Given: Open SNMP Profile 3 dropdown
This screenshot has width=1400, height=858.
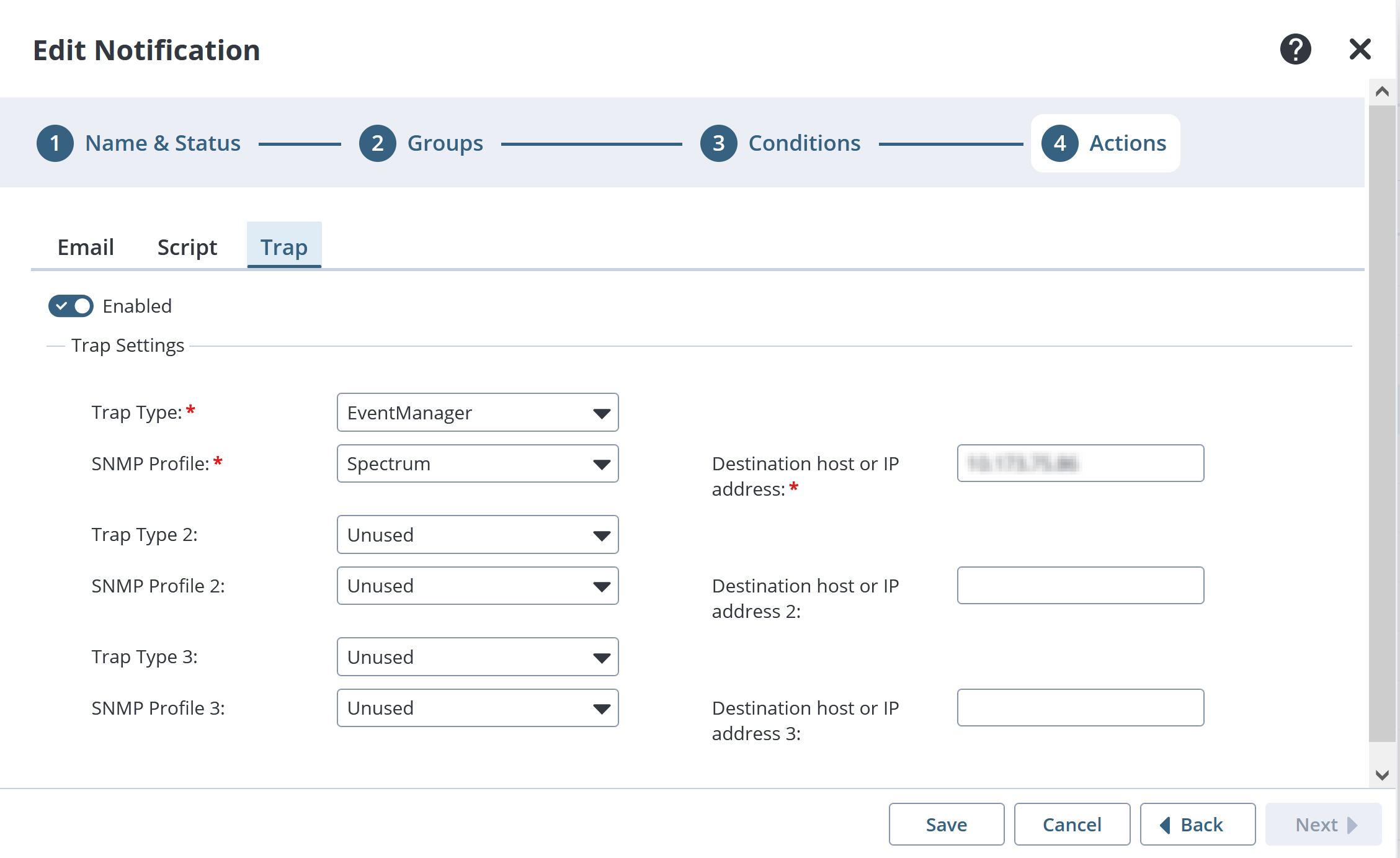Looking at the screenshot, I should click(x=478, y=708).
